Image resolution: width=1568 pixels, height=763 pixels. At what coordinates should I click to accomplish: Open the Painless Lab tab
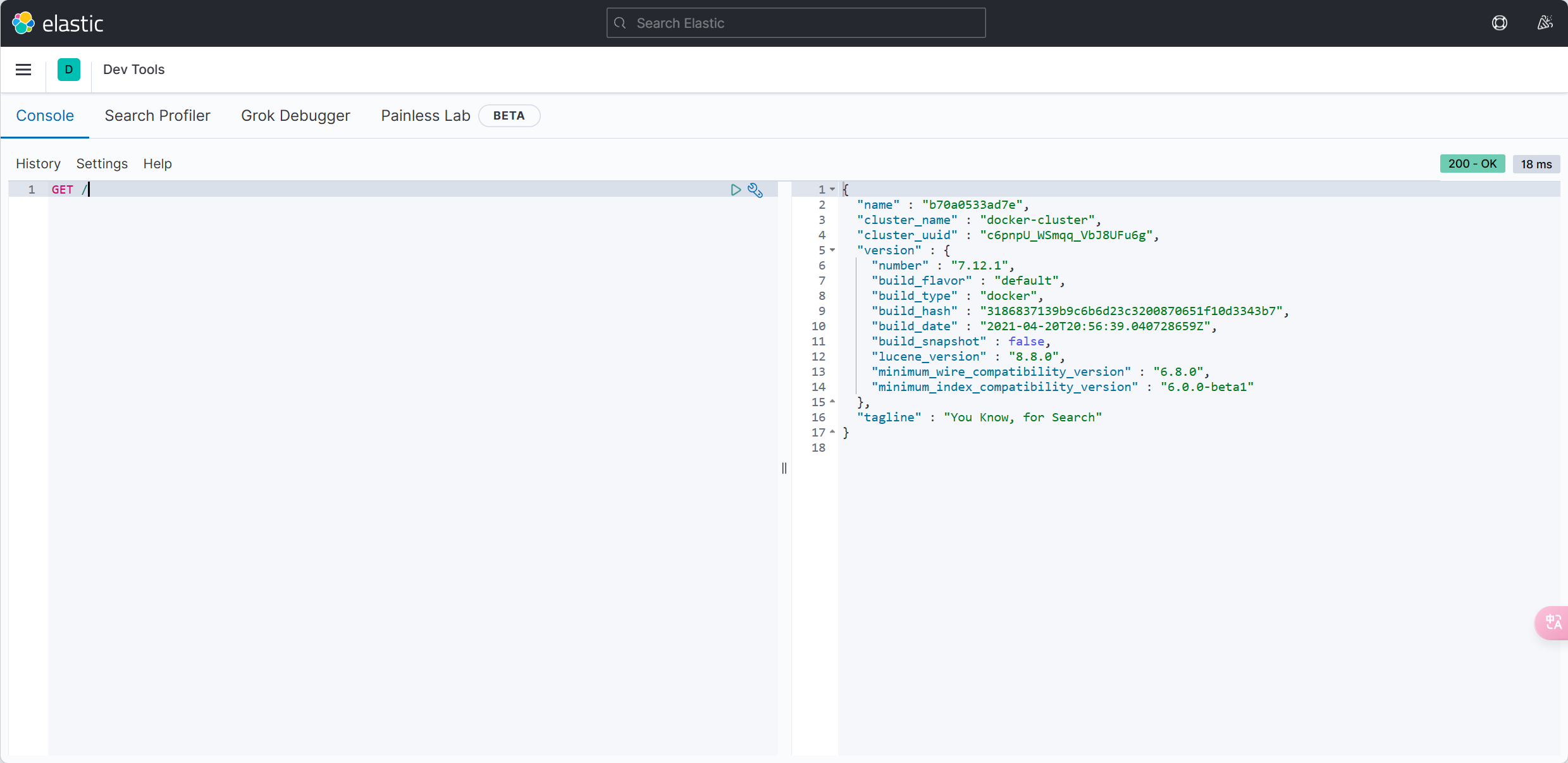(x=426, y=116)
